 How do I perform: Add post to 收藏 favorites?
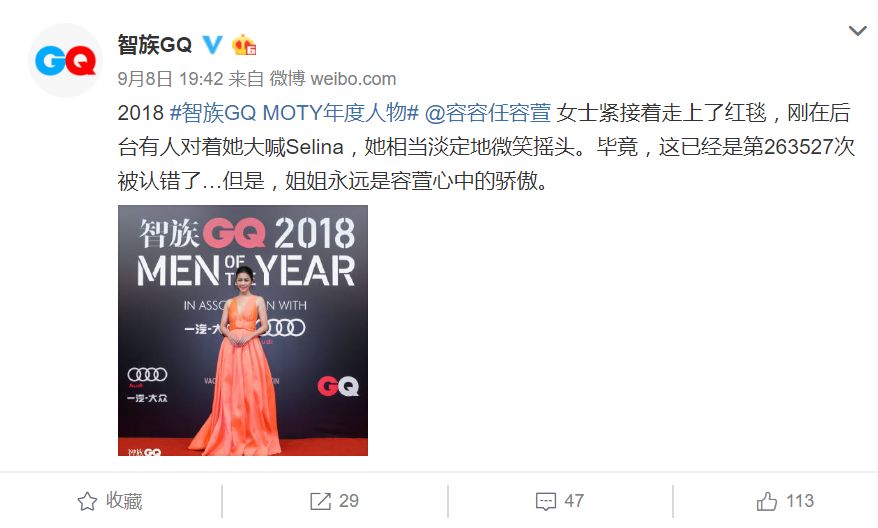tap(110, 501)
